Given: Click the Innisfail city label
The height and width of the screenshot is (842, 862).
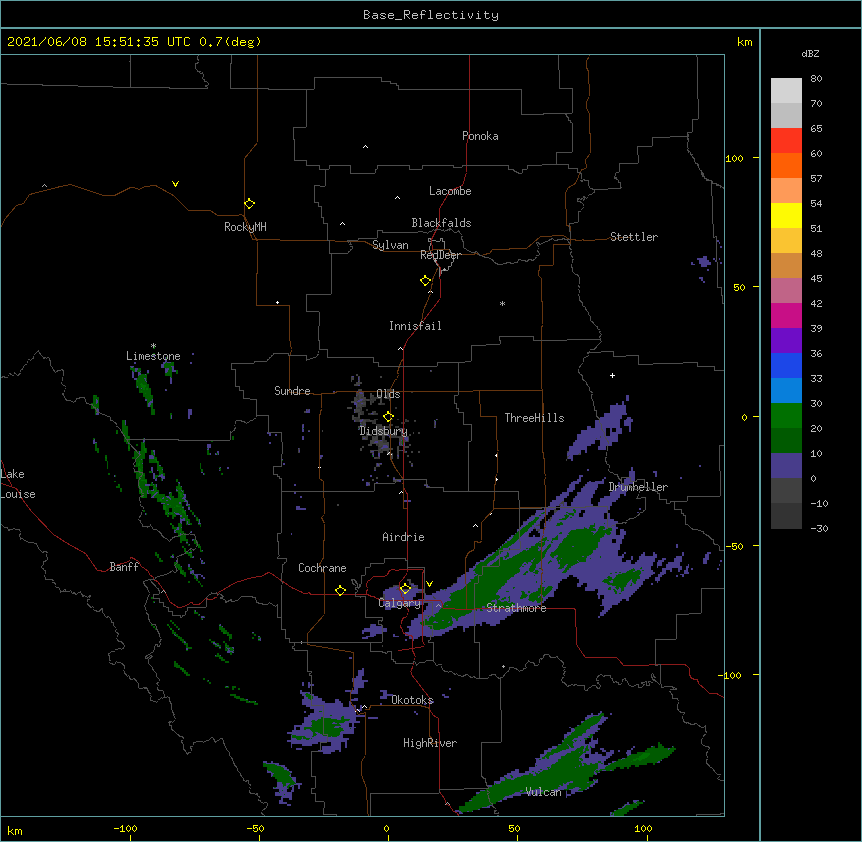Looking at the screenshot, I should tap(415, 326).
